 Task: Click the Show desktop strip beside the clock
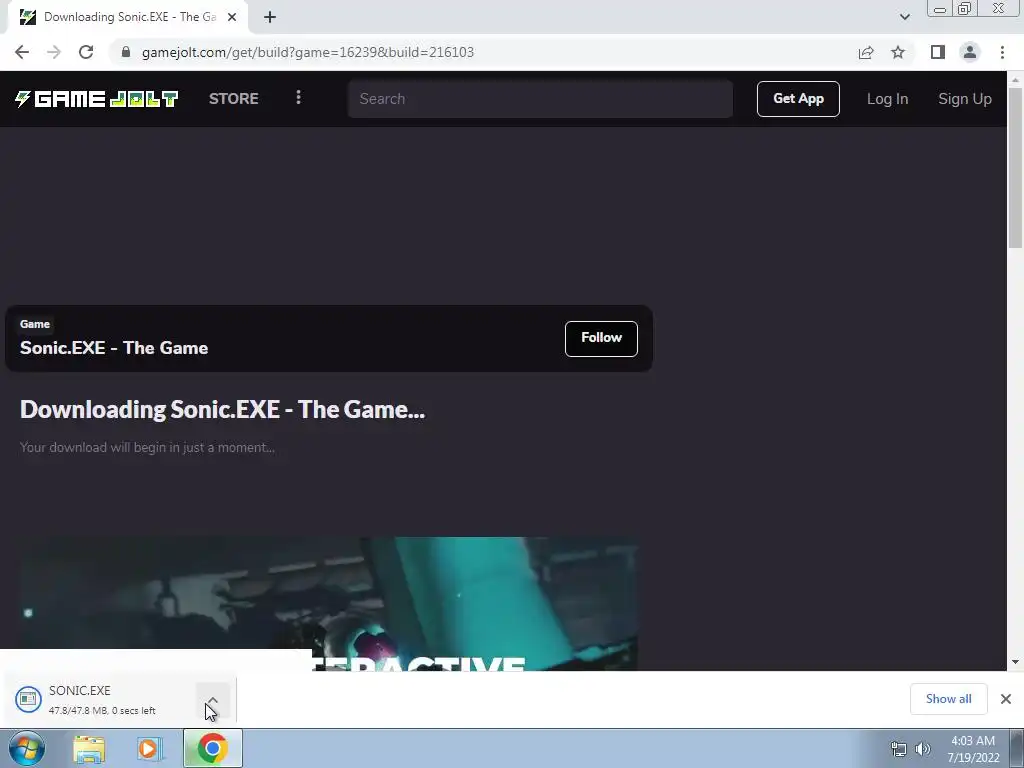coord(1017,748)
